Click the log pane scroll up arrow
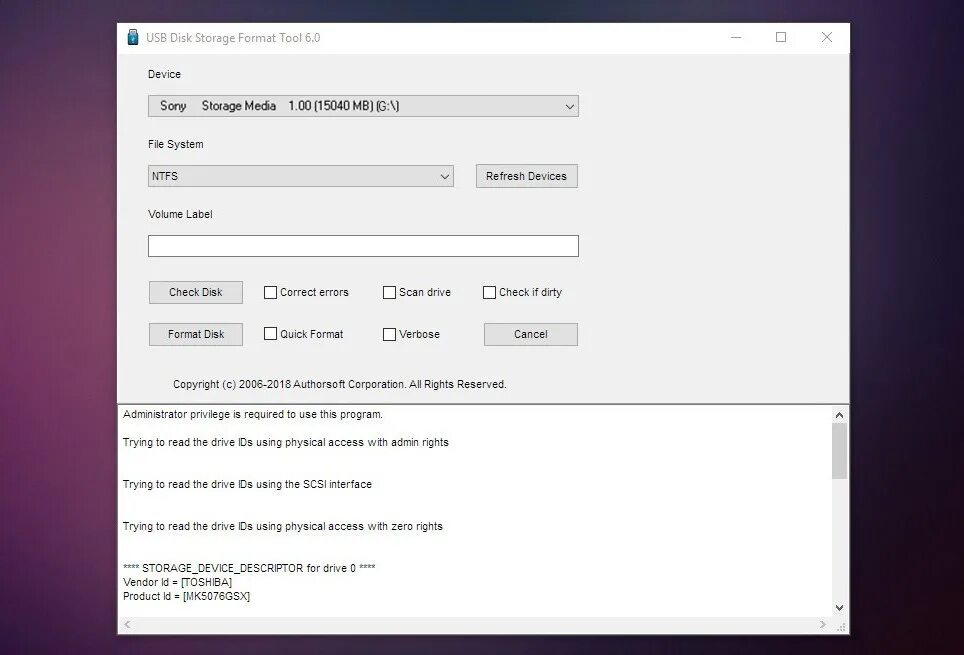 coord(839,415)
